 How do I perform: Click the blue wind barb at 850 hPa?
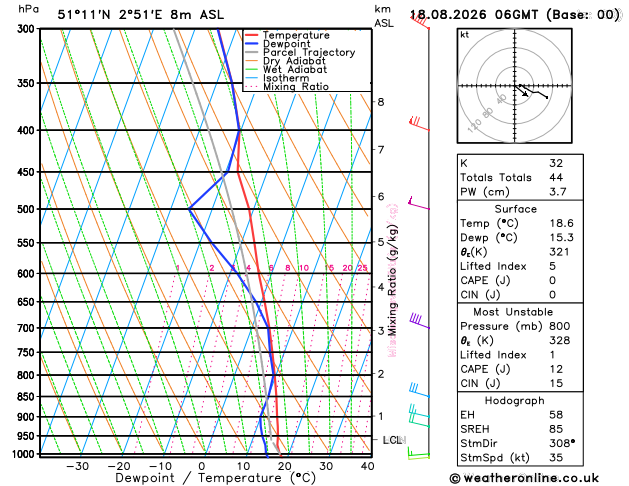click(420, 390)
